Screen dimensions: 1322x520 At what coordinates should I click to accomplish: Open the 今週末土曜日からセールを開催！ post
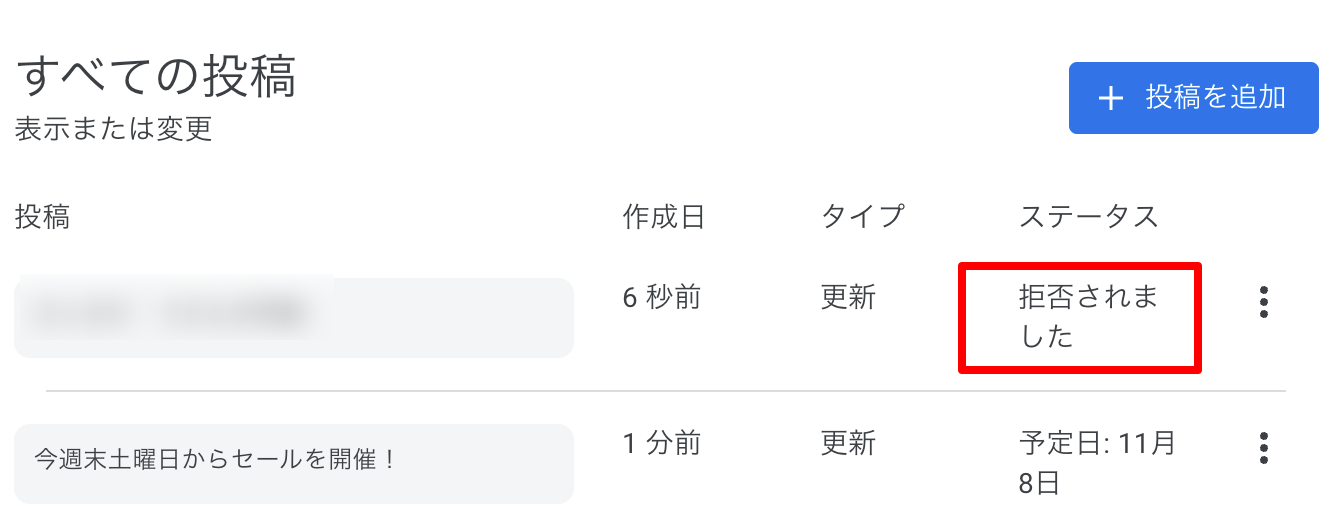click(x=293, y=463)
